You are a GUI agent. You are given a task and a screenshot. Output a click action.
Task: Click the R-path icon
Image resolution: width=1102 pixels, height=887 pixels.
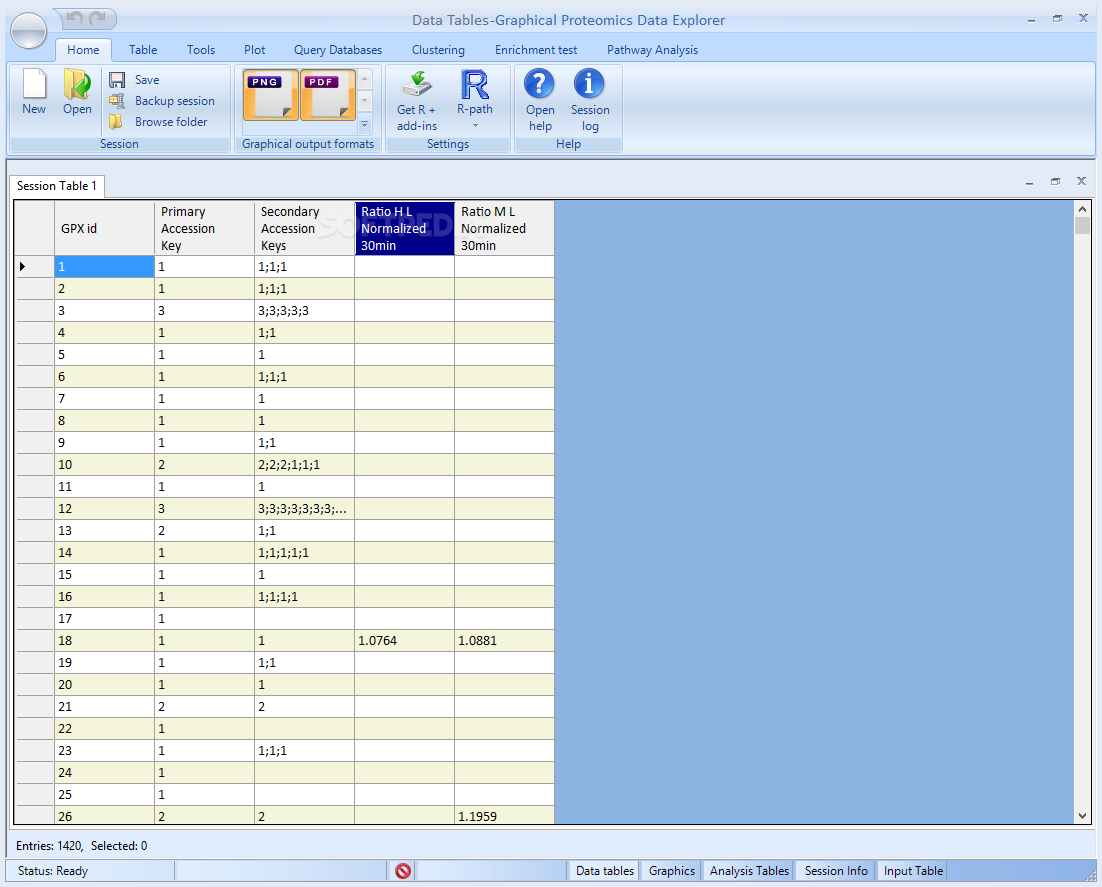(475, 84)
